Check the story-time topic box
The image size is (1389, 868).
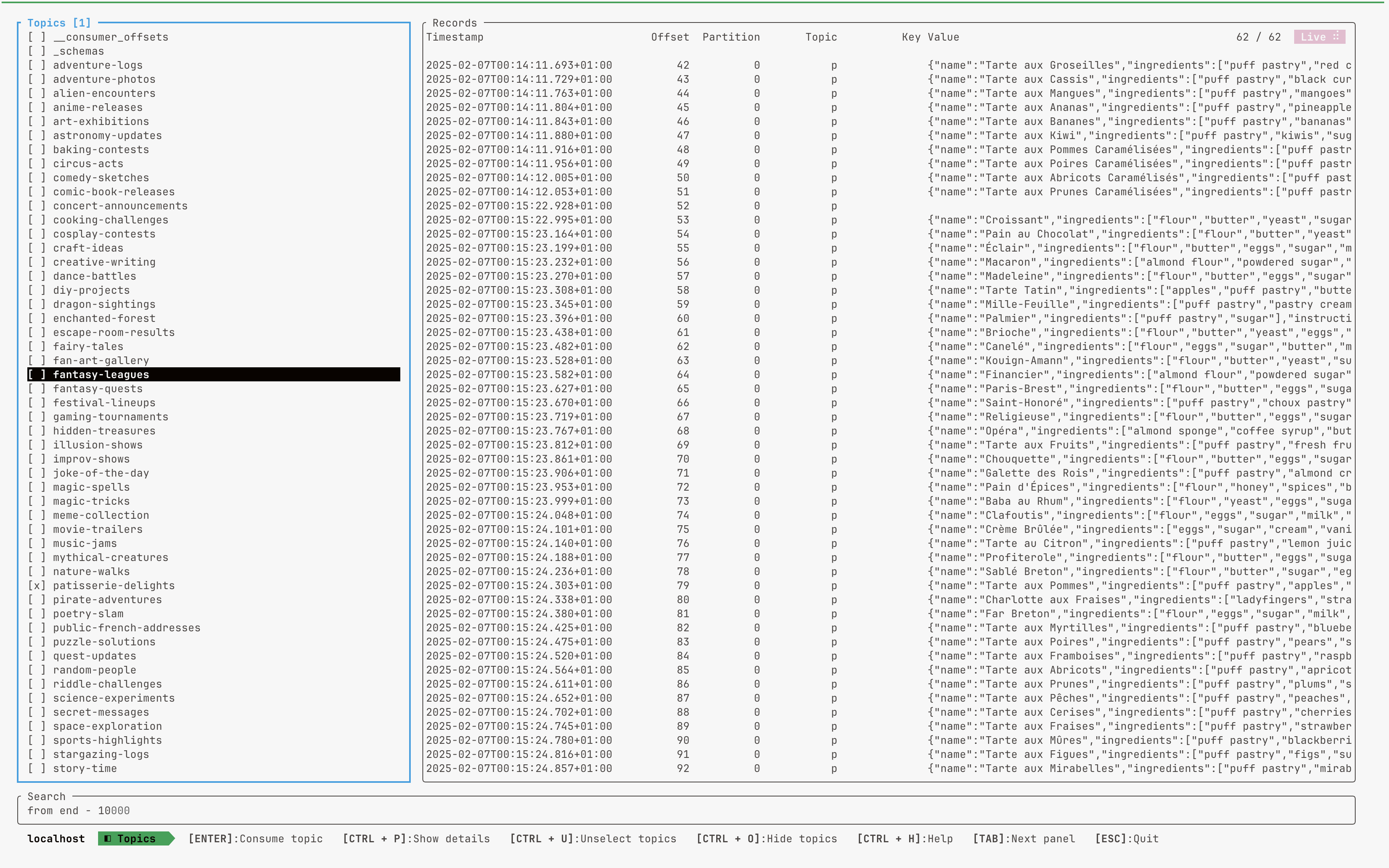[x=37, y=769]
